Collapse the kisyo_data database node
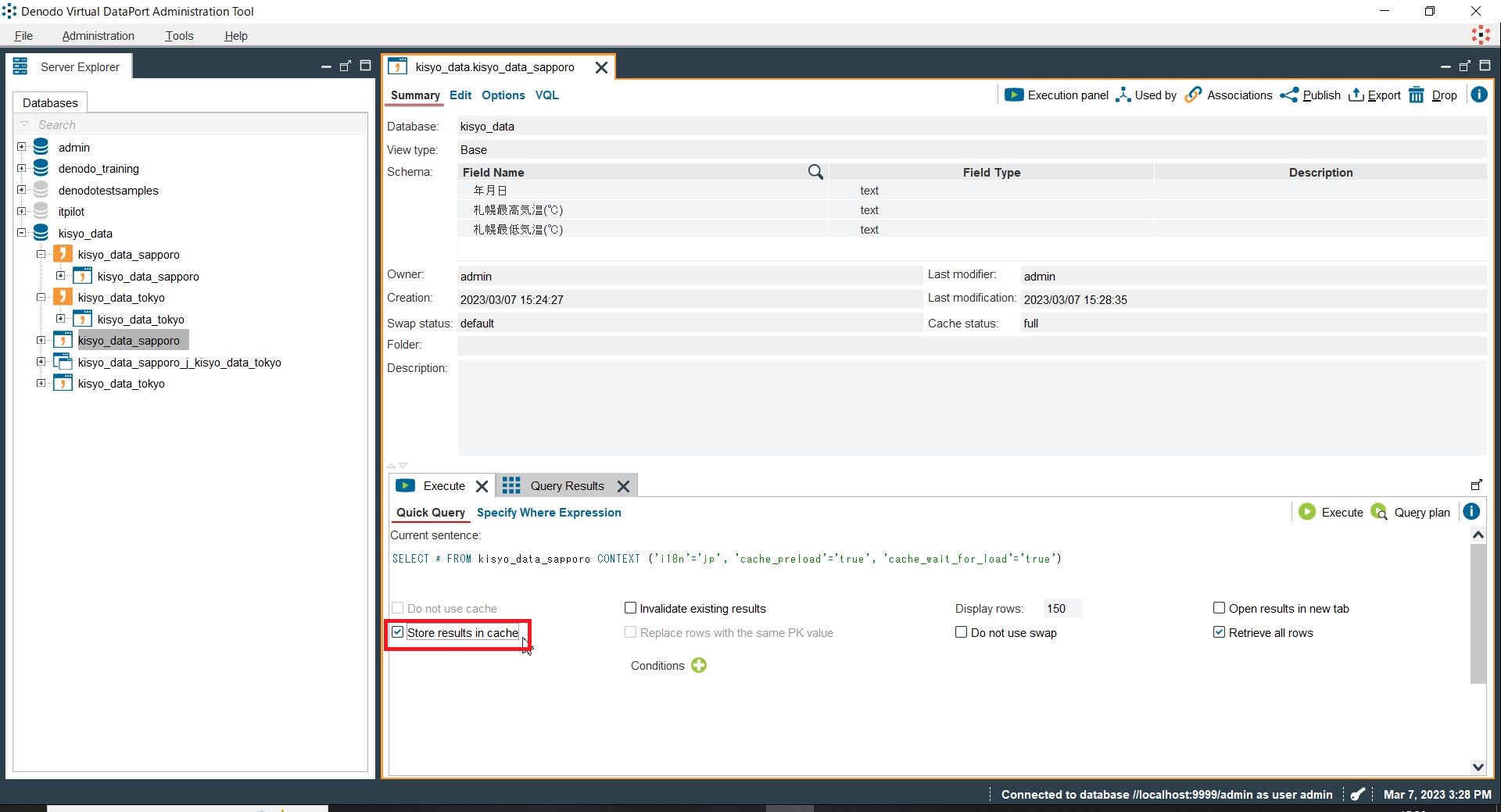1501x812 pixels. [22, 233]
